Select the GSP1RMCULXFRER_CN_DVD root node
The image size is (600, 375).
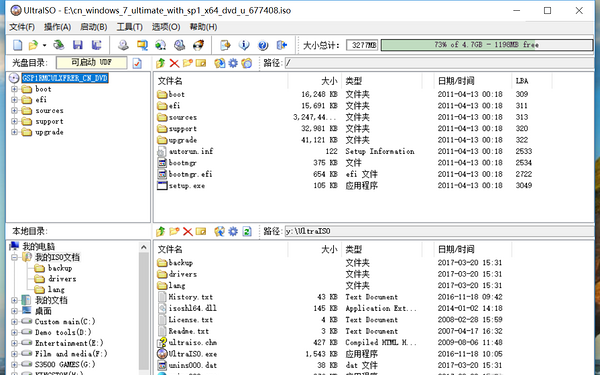(x=65, y=78)
